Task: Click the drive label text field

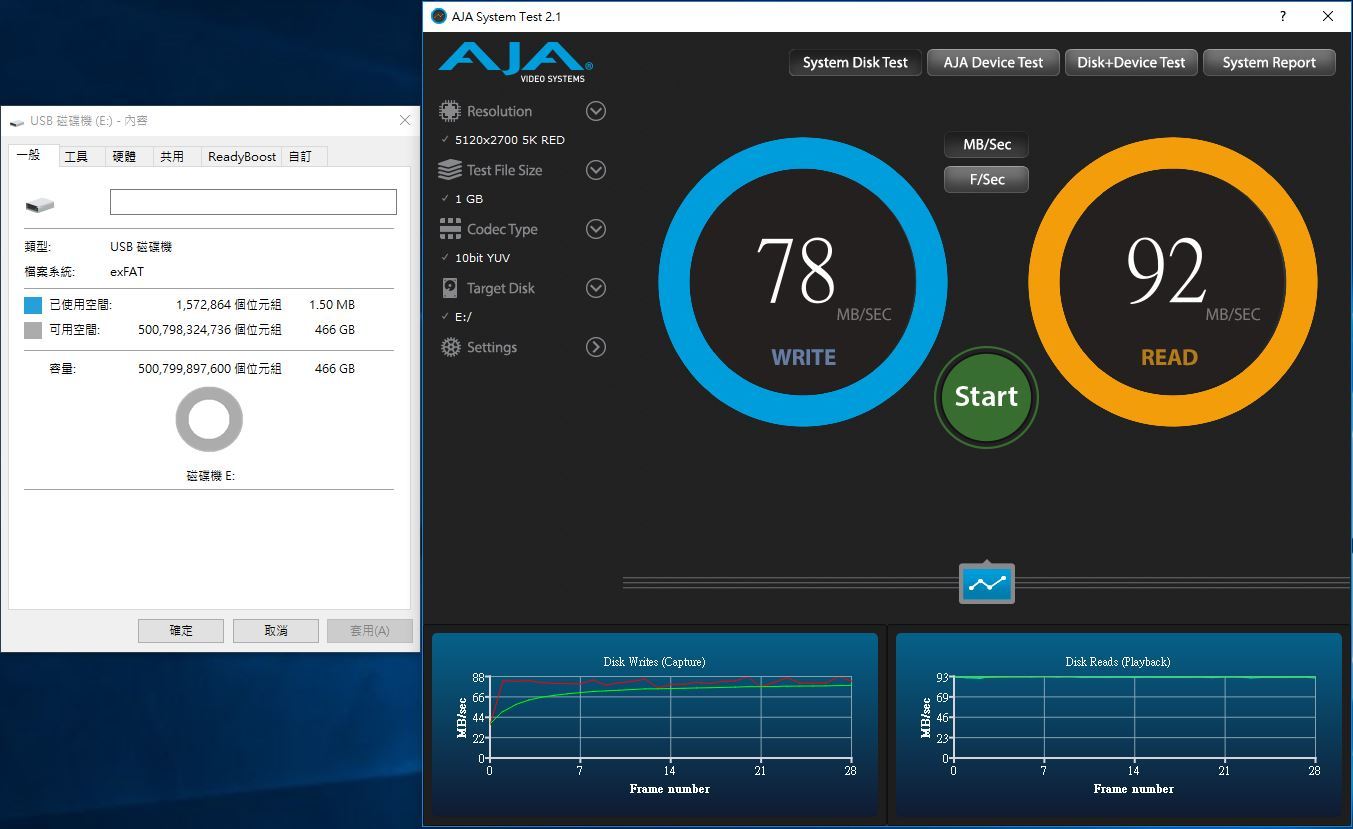Action: [253, 202]
